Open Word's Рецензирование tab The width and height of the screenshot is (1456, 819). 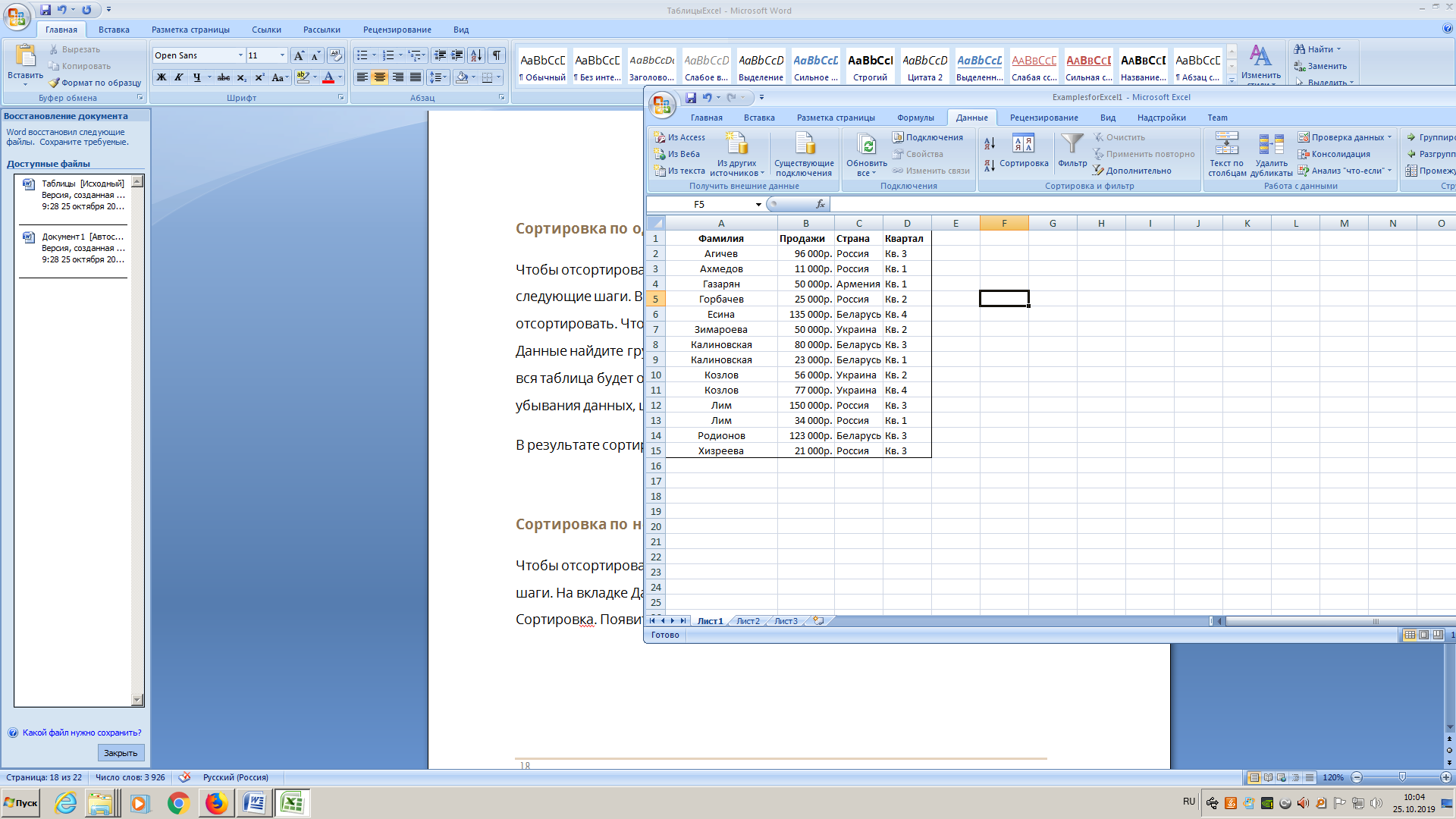[x=397, y=30]
